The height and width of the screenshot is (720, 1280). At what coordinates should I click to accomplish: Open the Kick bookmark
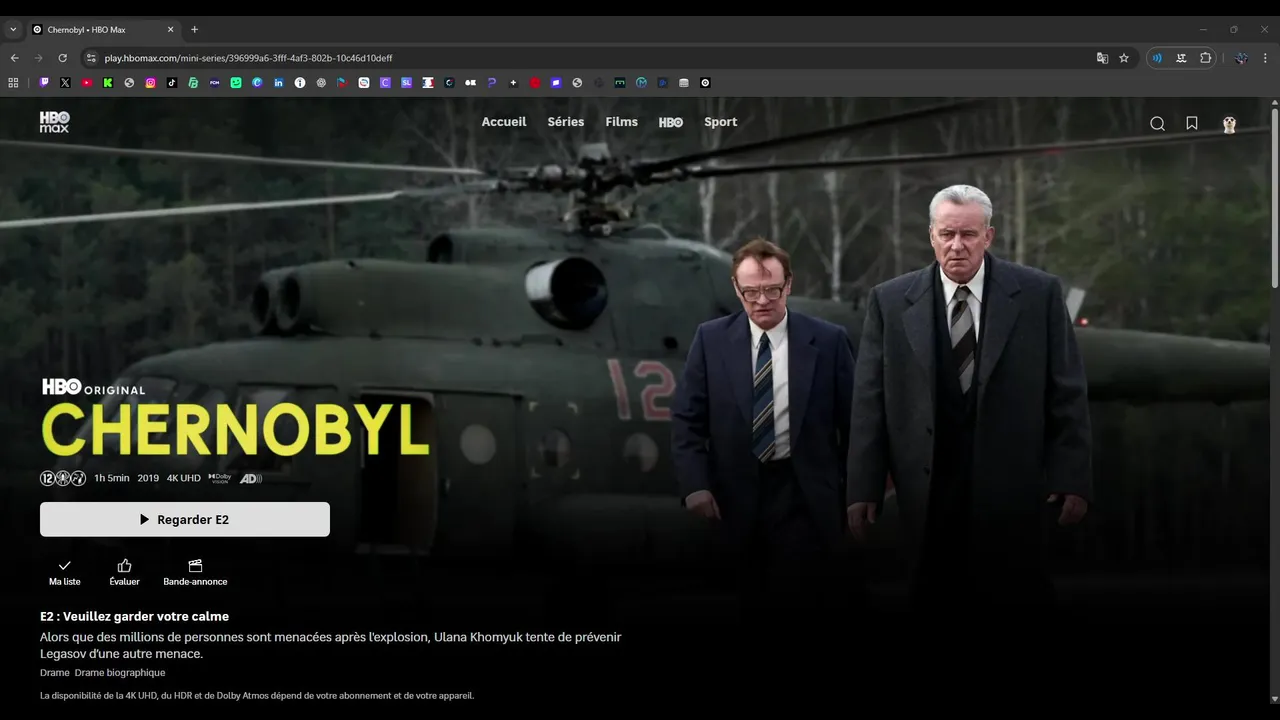(108, 83)
